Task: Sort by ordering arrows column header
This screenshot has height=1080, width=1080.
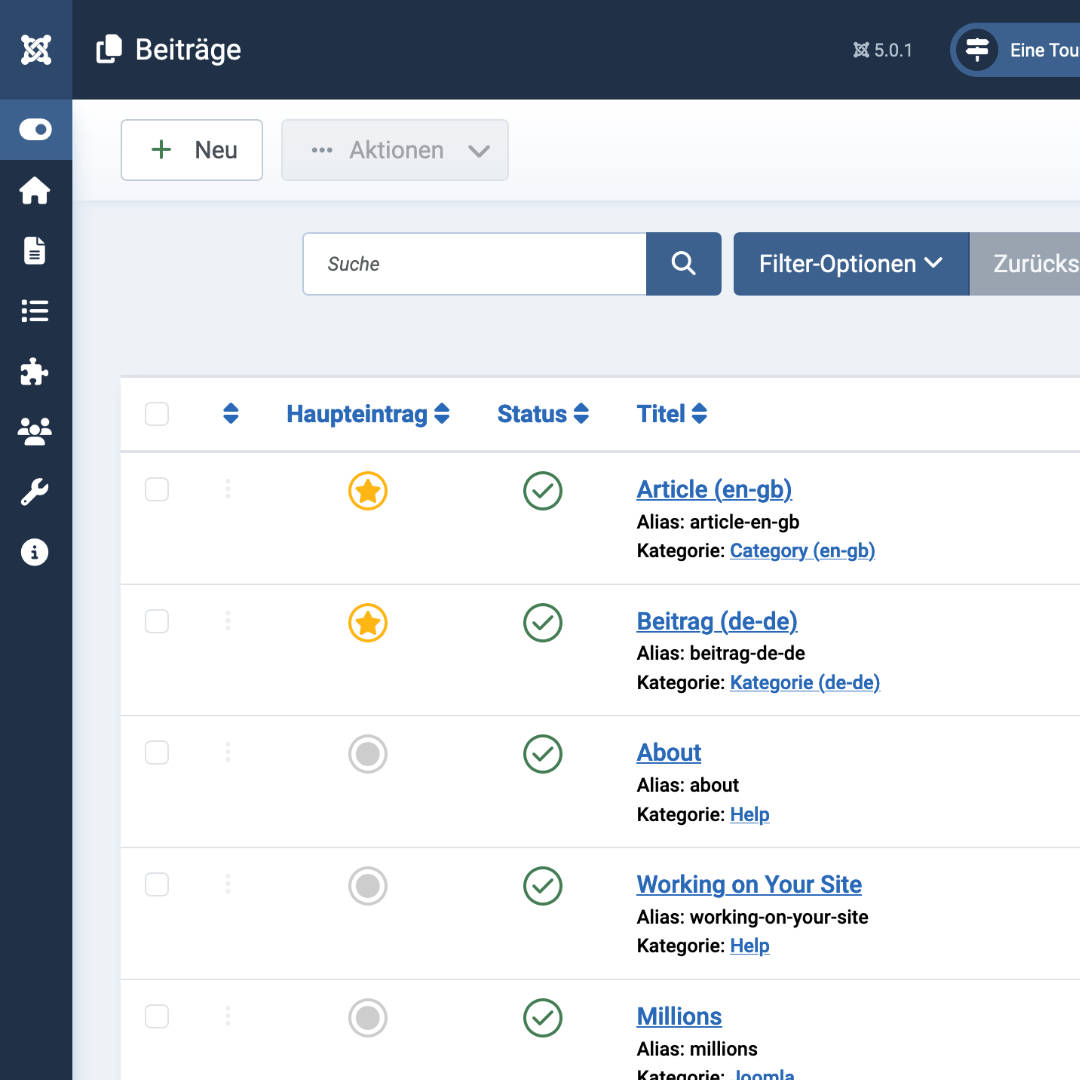Action: coord(231,413)
